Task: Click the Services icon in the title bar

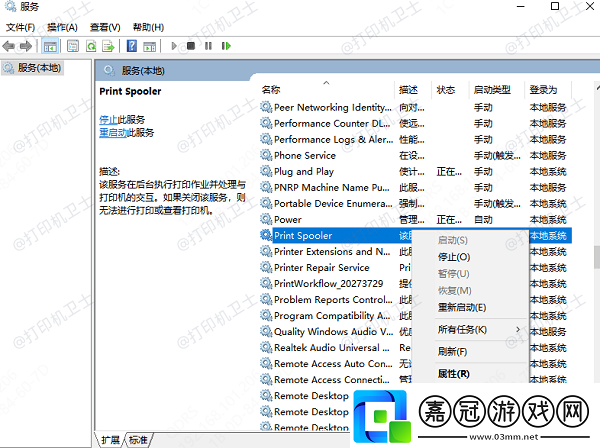Action: 10,6
